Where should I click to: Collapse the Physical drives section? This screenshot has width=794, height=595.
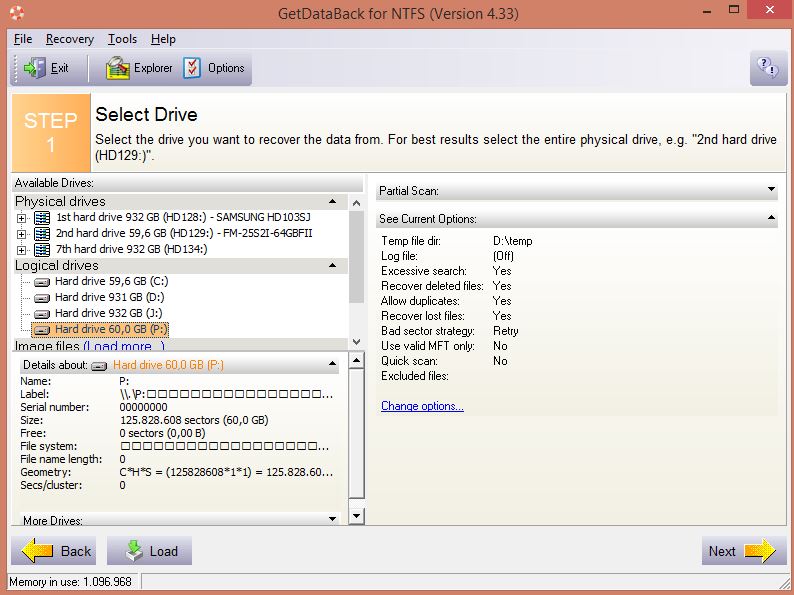tap(332, 202)
